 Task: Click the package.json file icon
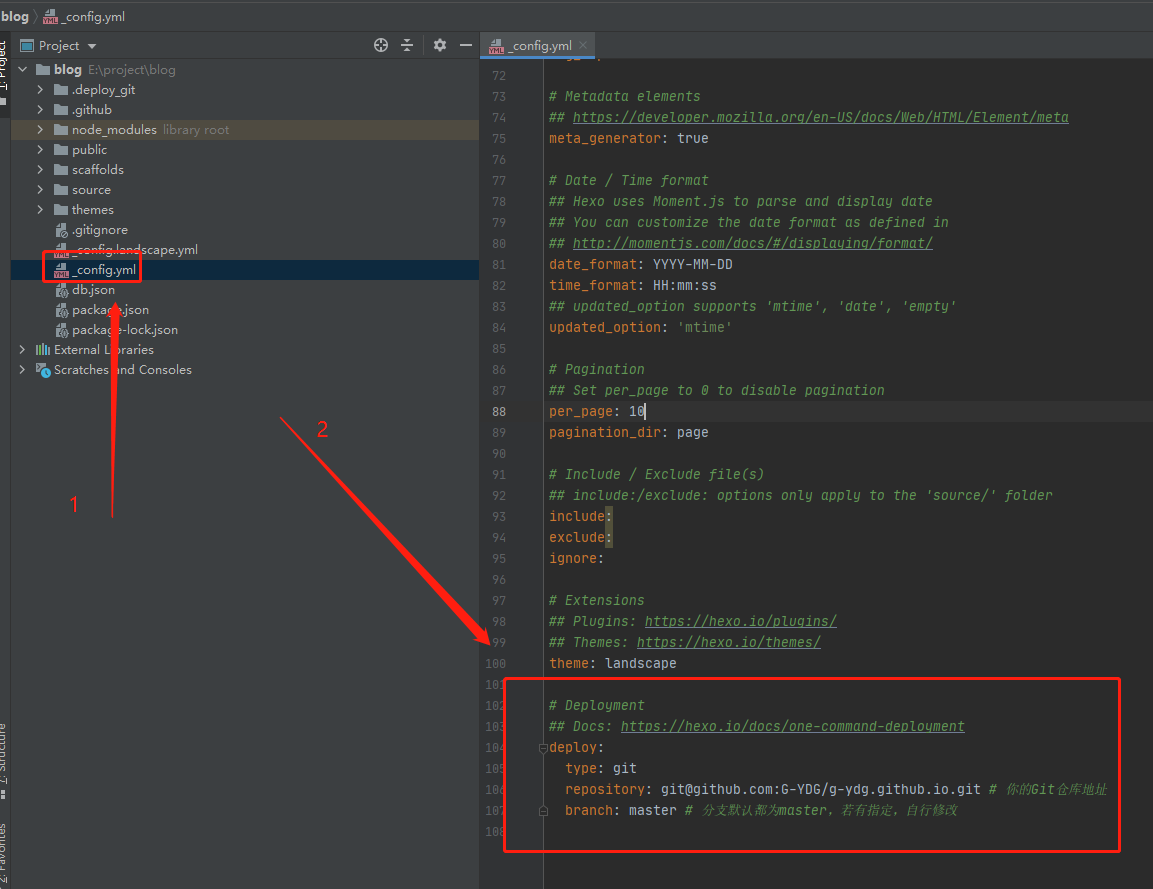click(62, 310)
